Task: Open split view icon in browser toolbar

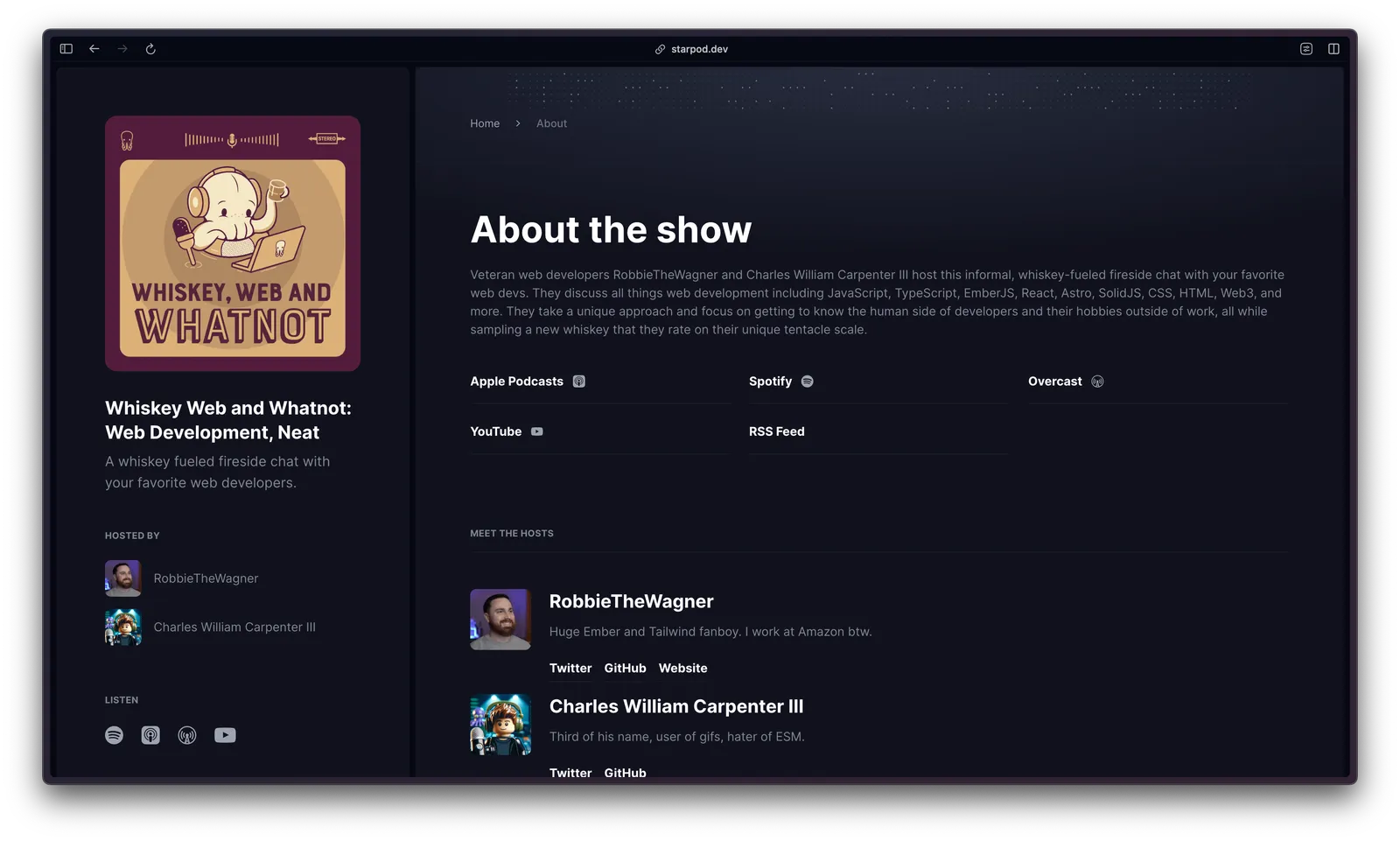Action: 1333,49
